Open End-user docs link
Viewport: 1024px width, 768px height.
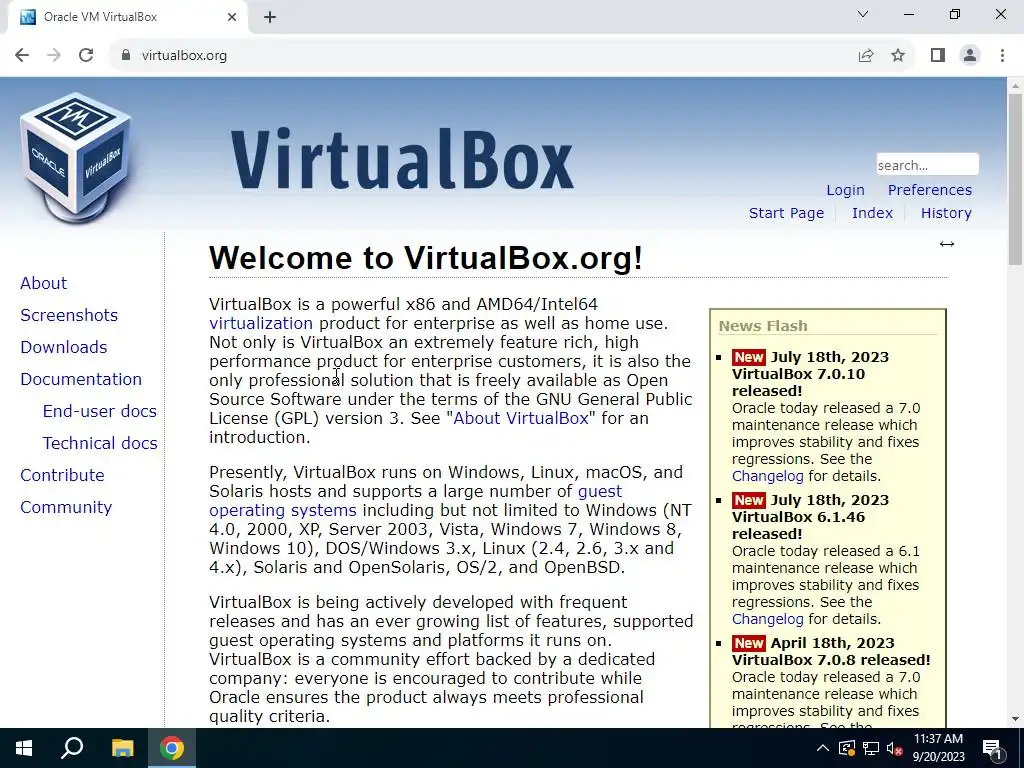99,411
